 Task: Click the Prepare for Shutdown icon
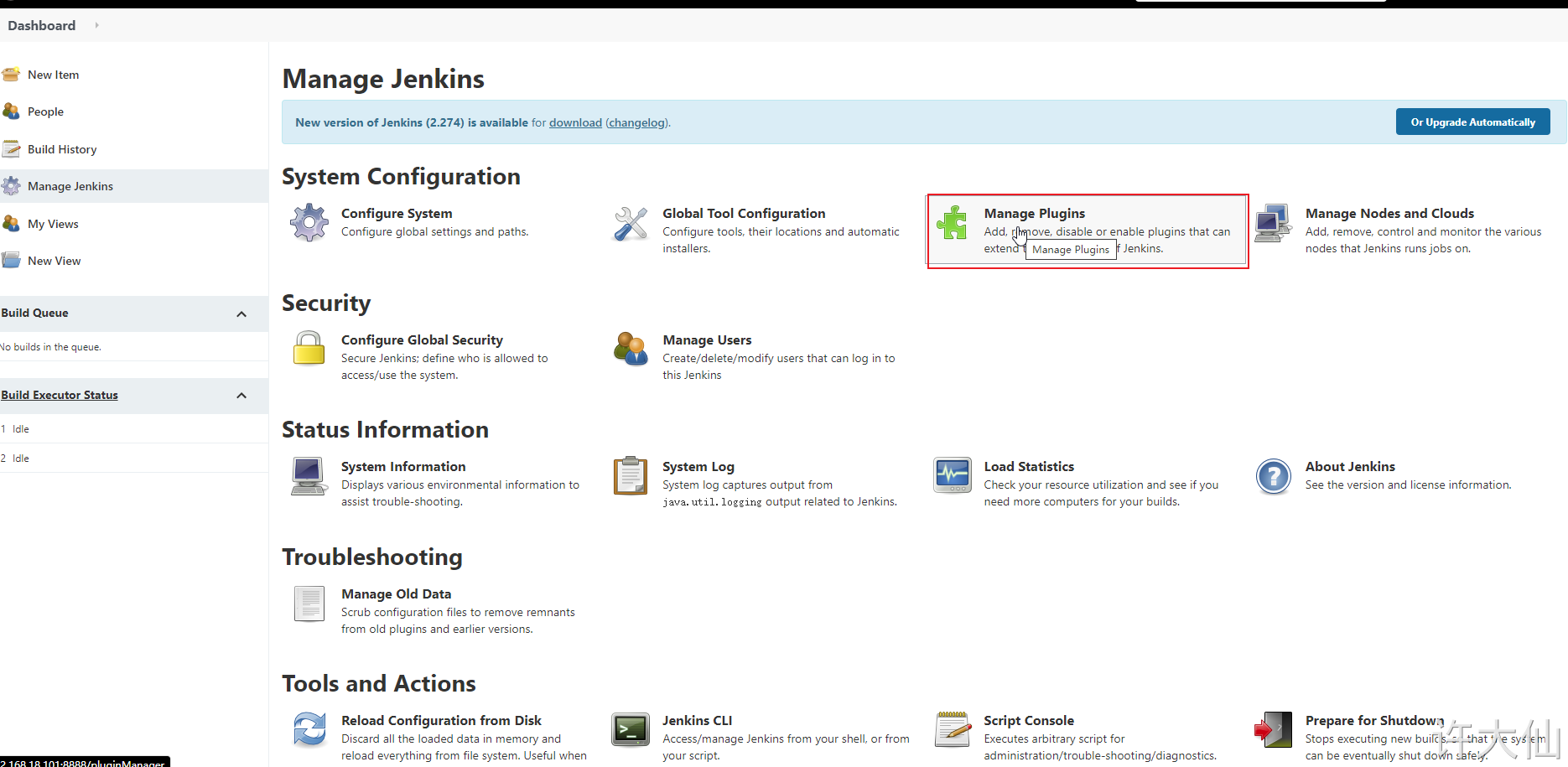[x=1273, y=729]
